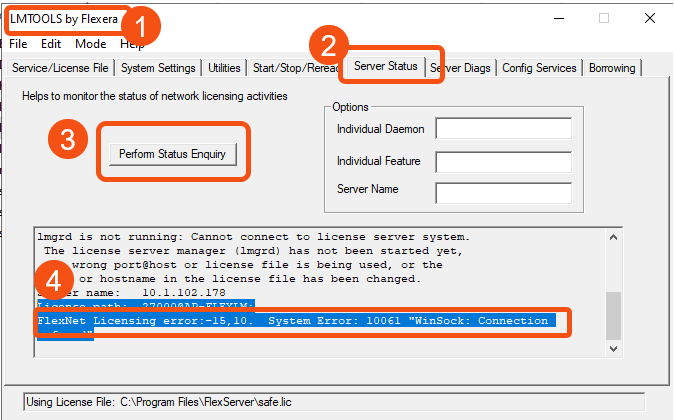Focus the Server Name input field

pyautogui.click(x=503, y=193)
